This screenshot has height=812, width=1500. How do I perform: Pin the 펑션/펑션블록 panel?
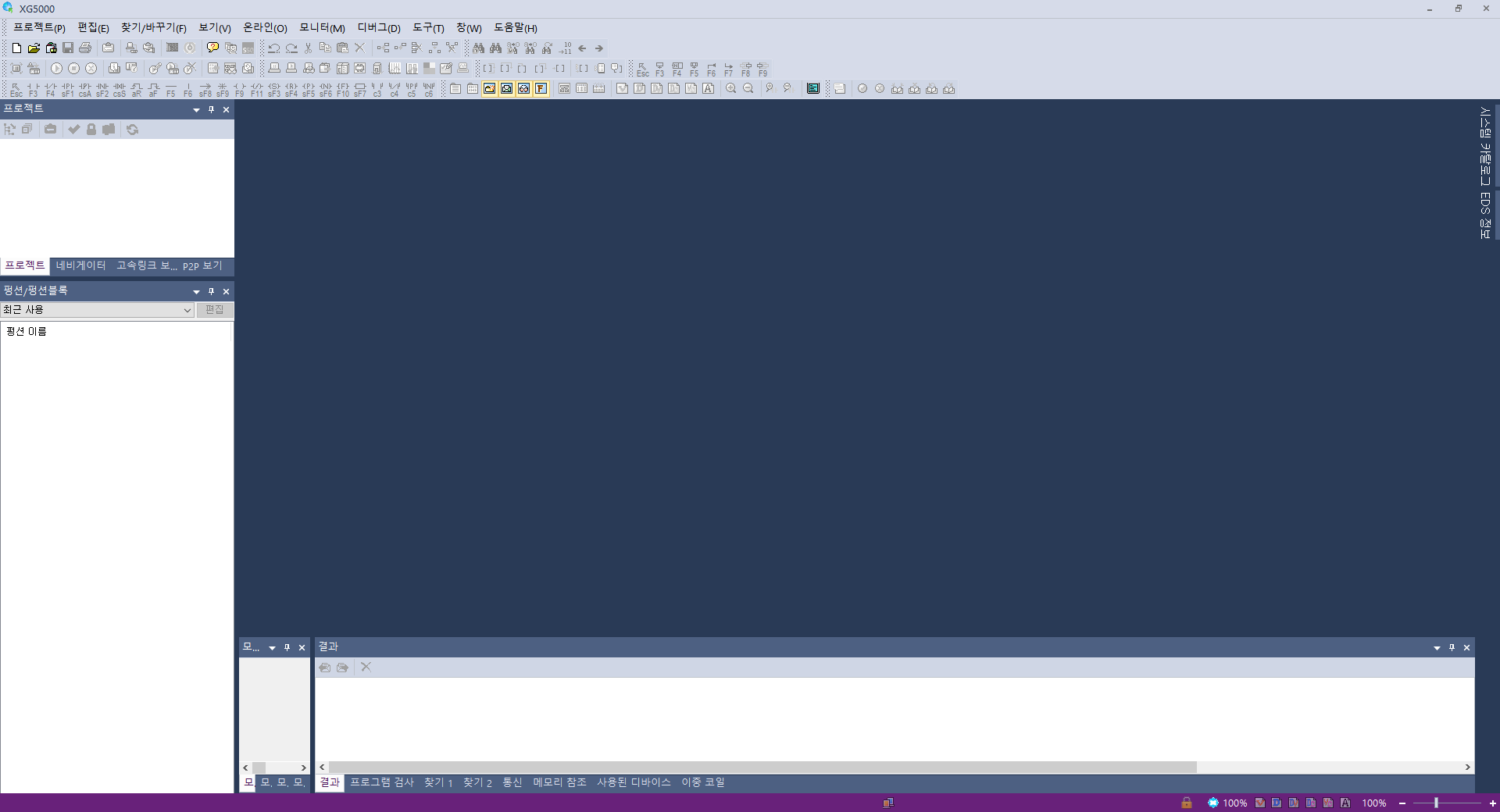pyautogui.click(x=211, y=292)
